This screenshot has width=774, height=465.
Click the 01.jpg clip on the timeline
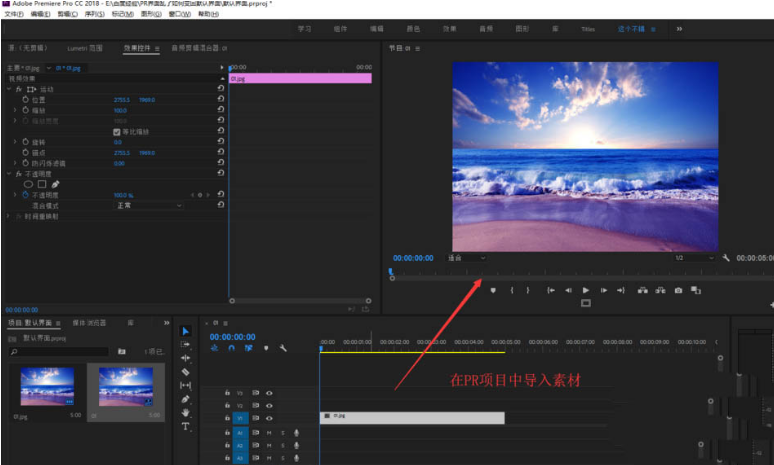point(411,418)
